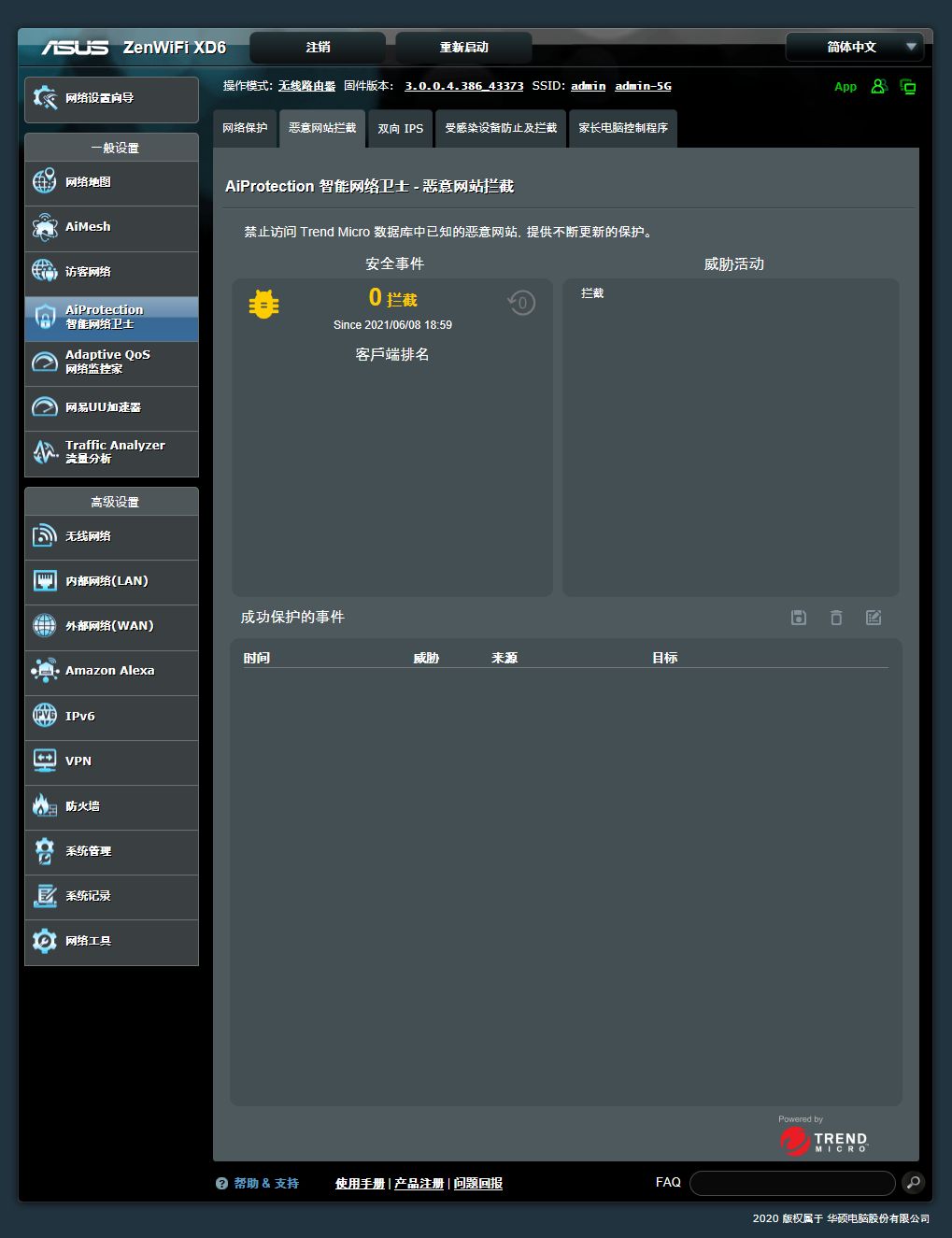The width and height of the screenshot is (952, 1238).
Task: Click the yellow bug security event icon
Action: coord(264,305)
